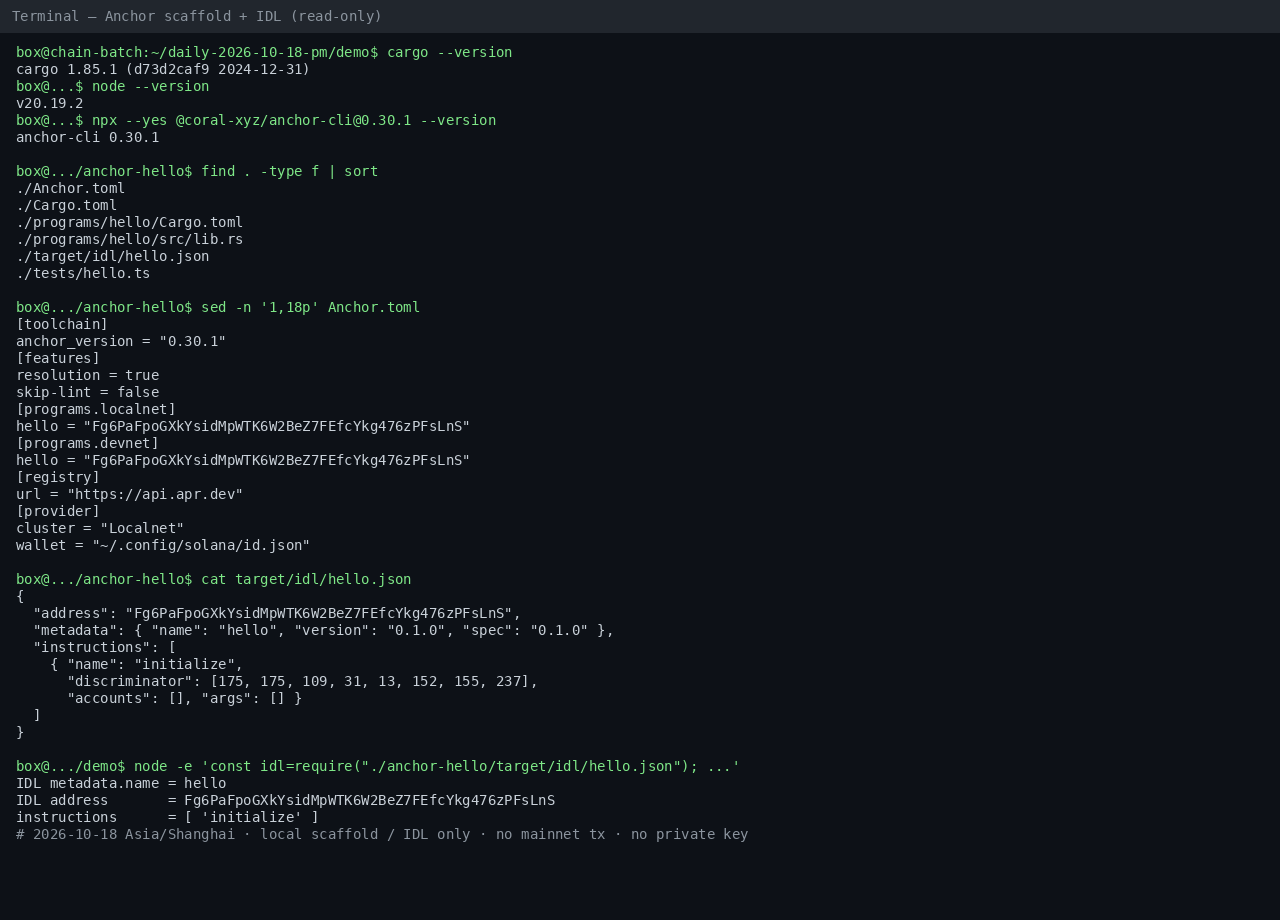
Task: Select the '[programs.localnet]' header
Action: coord(96,409)
